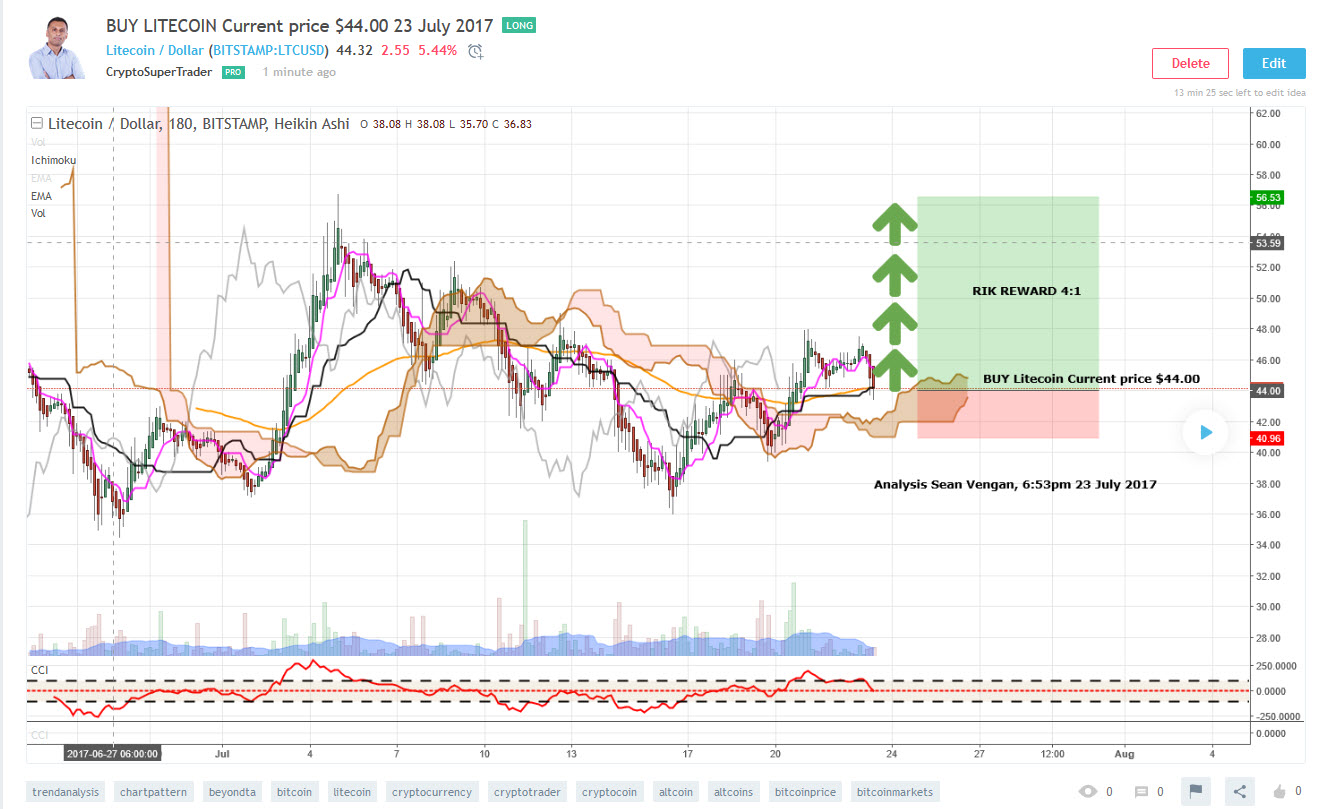Click the red 40.96 stop price label
The height and width of the screenshot is (809, 1323).
pyautogui.click(x=1267, y=438)
